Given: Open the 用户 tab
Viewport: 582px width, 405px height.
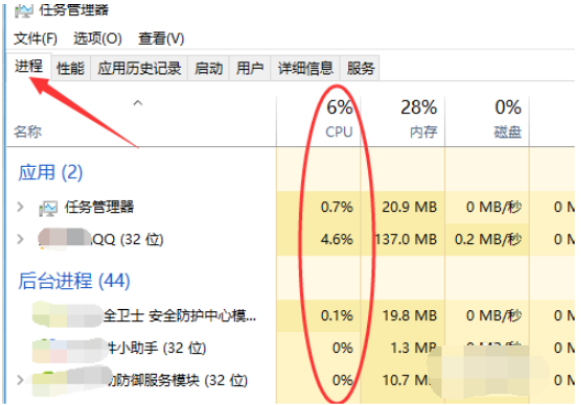Looking at the screenshot, I should click(250, 68).
